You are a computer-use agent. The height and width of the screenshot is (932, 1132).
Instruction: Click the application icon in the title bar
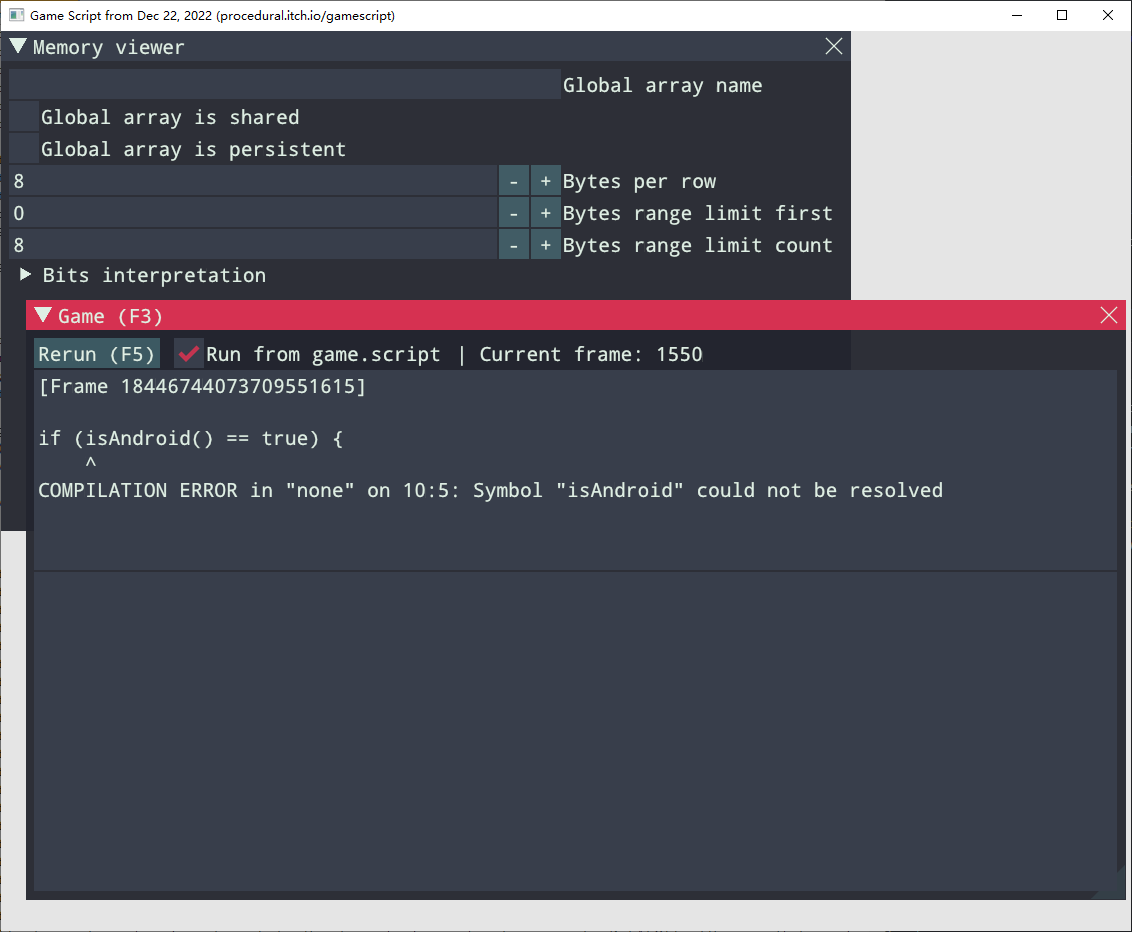(x=15, y=15)
